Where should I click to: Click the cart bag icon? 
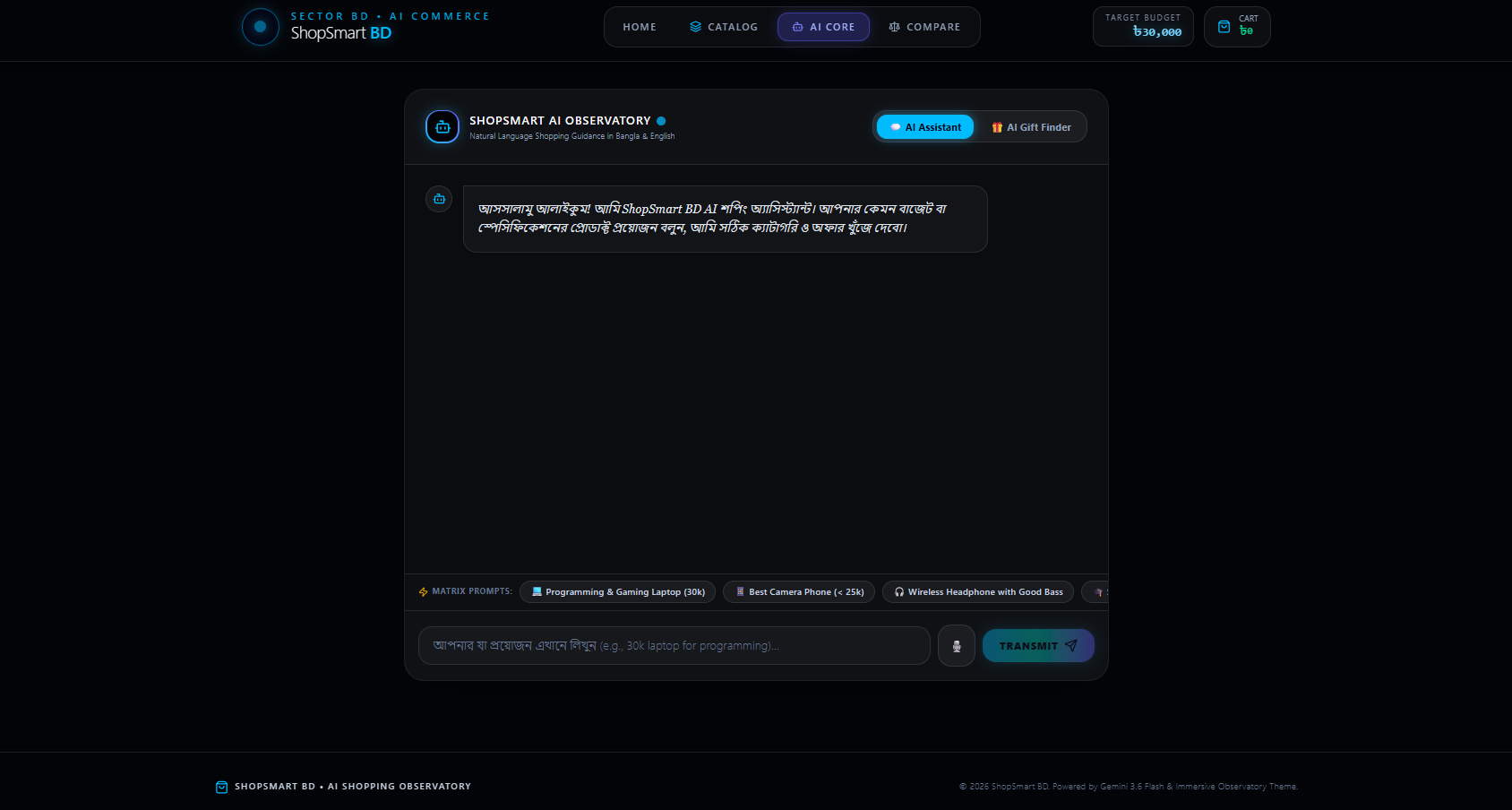tap(1224, 27)
